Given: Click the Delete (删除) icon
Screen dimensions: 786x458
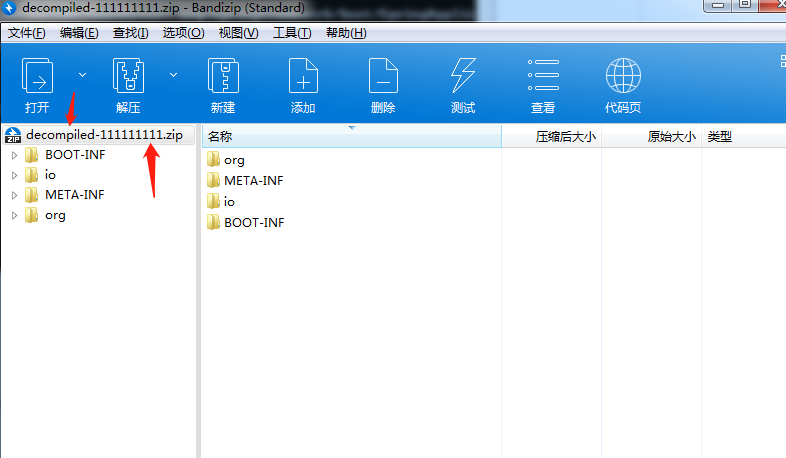Looking at the screenshot, I should 383,76.
